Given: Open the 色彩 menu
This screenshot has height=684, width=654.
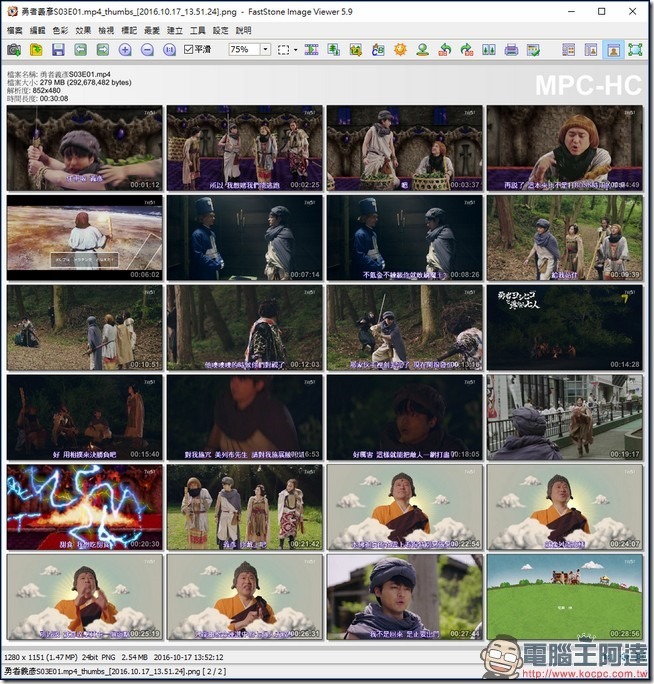Looking at the screenshot, I should (60, 30).
